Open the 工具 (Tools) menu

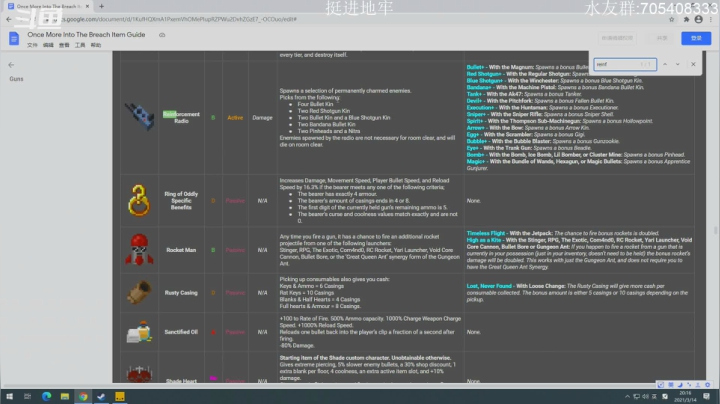pyautogui.click(x=80, y=45)
